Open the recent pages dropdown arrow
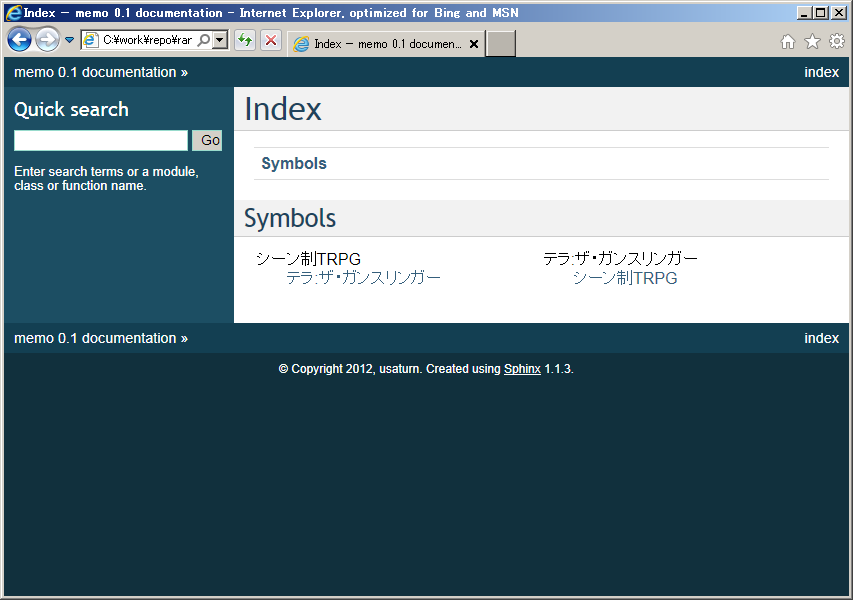 tap(69, 40)
